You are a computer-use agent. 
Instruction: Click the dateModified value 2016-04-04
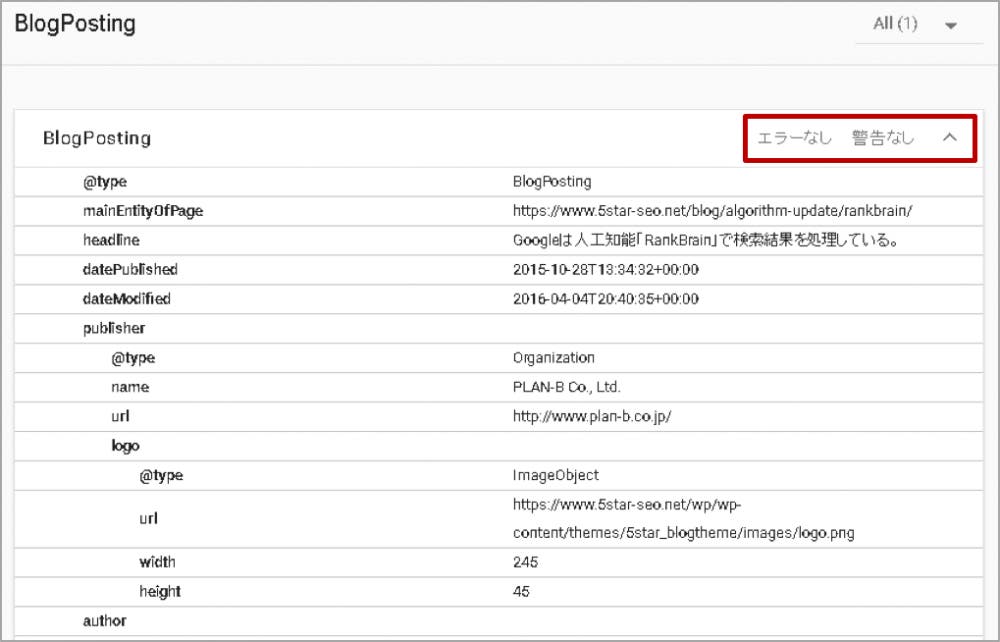pyautogui.click(x=605, y=299)
